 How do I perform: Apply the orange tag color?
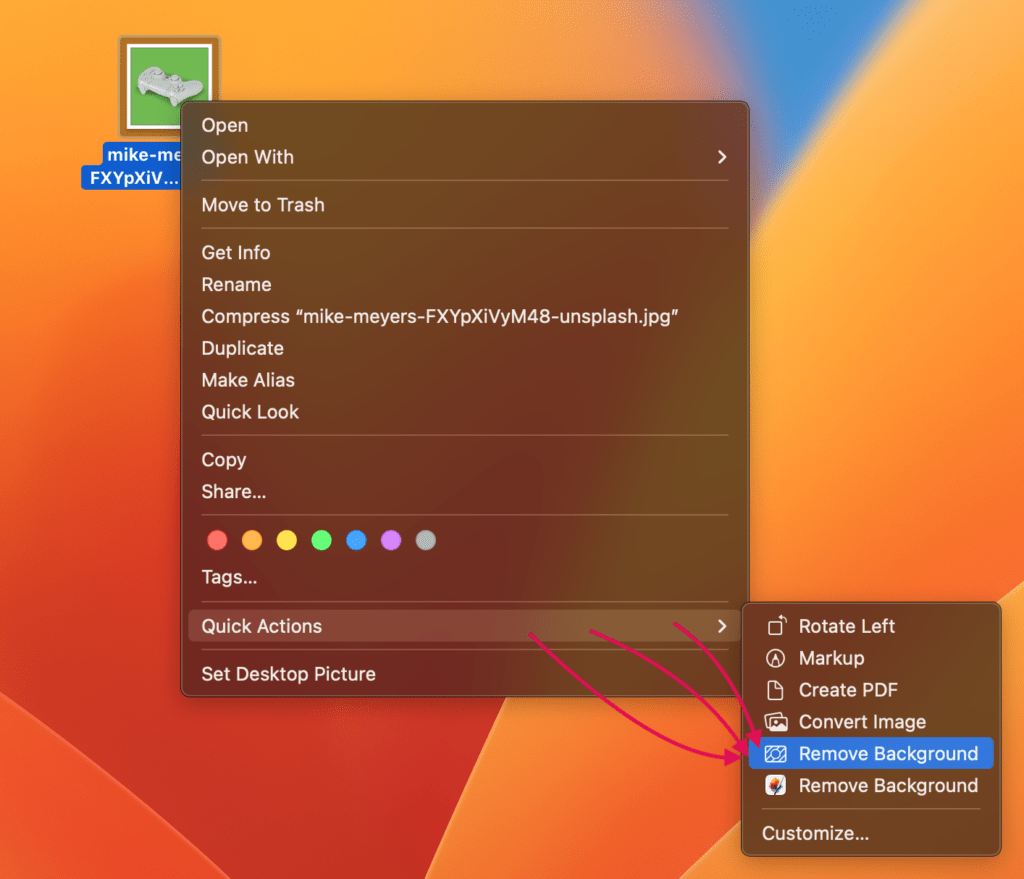[252, 541]
